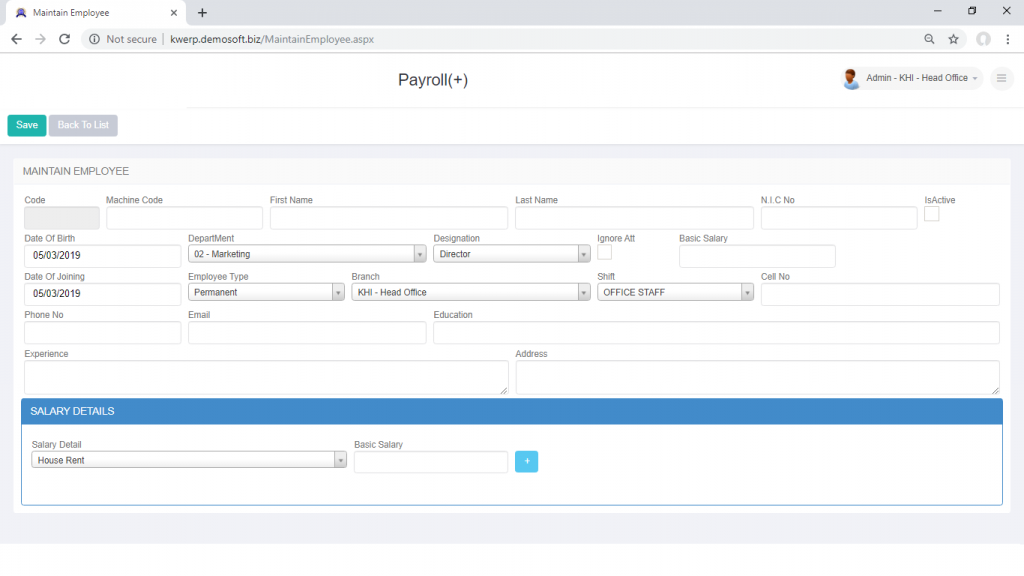Click the Not secure info icon
1024x576 pixels.
[x=93, y=39]
